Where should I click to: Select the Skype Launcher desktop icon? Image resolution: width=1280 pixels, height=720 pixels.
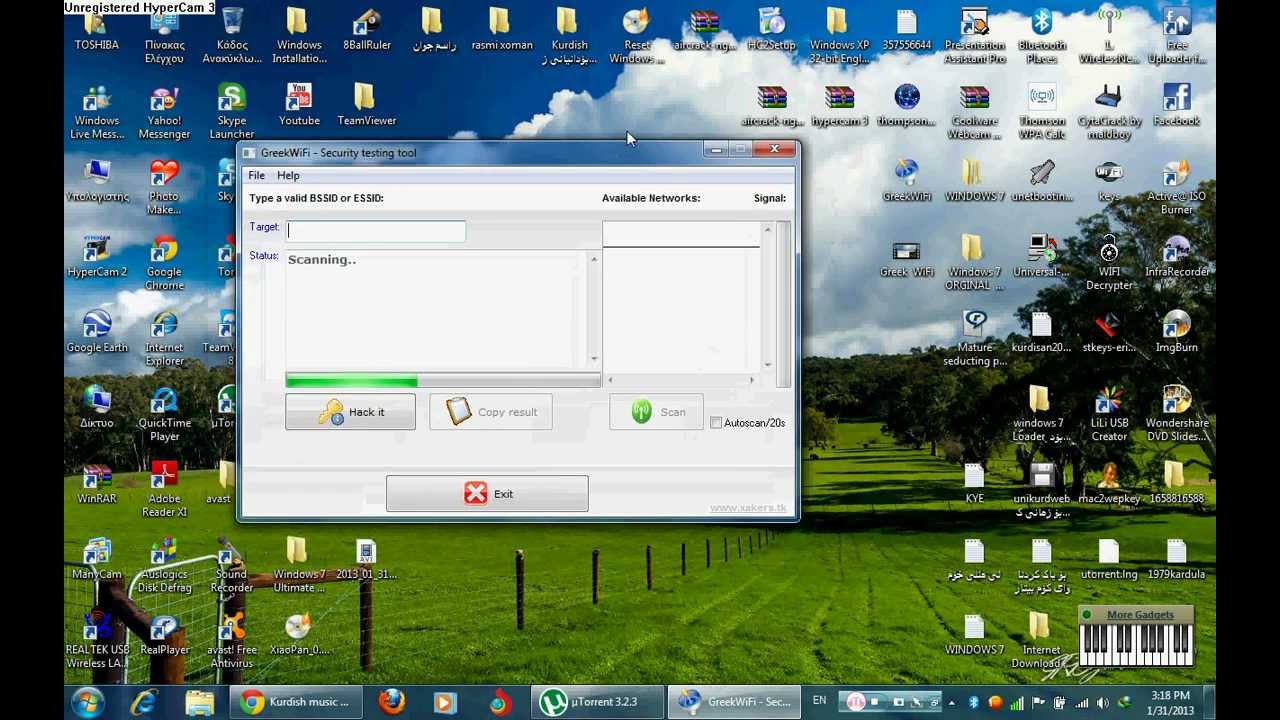point(231,111)
